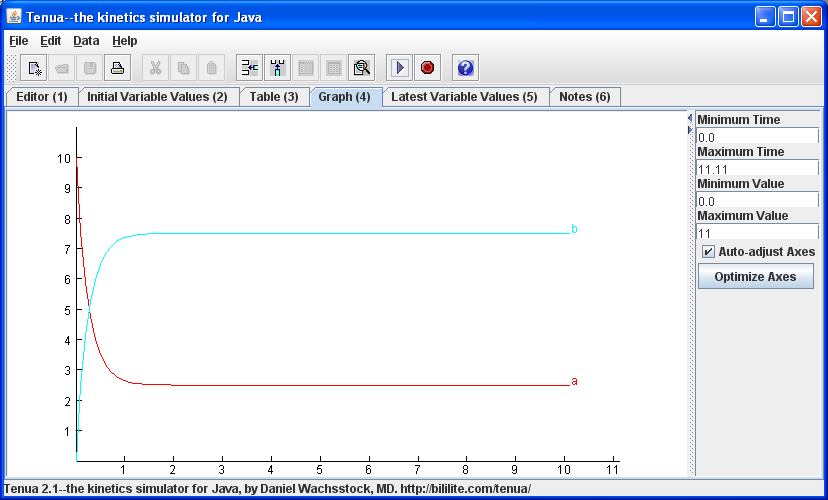Click the Save floppy disk icon

pyautogui.click(x=90, y=68)
